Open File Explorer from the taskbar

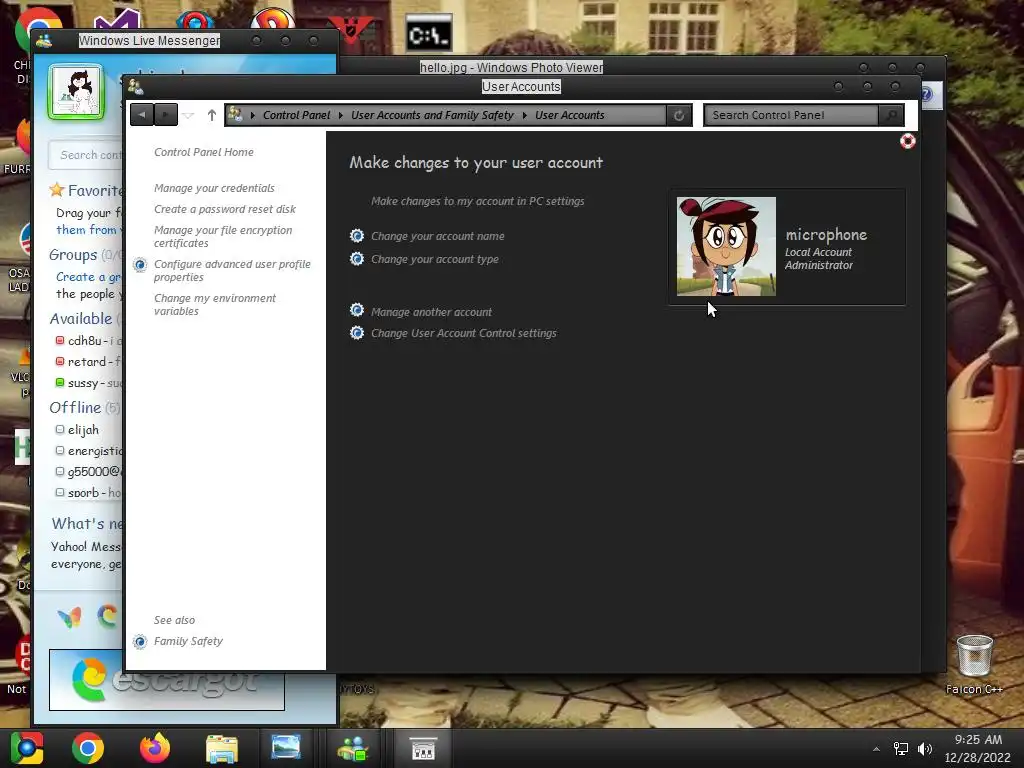222,748
